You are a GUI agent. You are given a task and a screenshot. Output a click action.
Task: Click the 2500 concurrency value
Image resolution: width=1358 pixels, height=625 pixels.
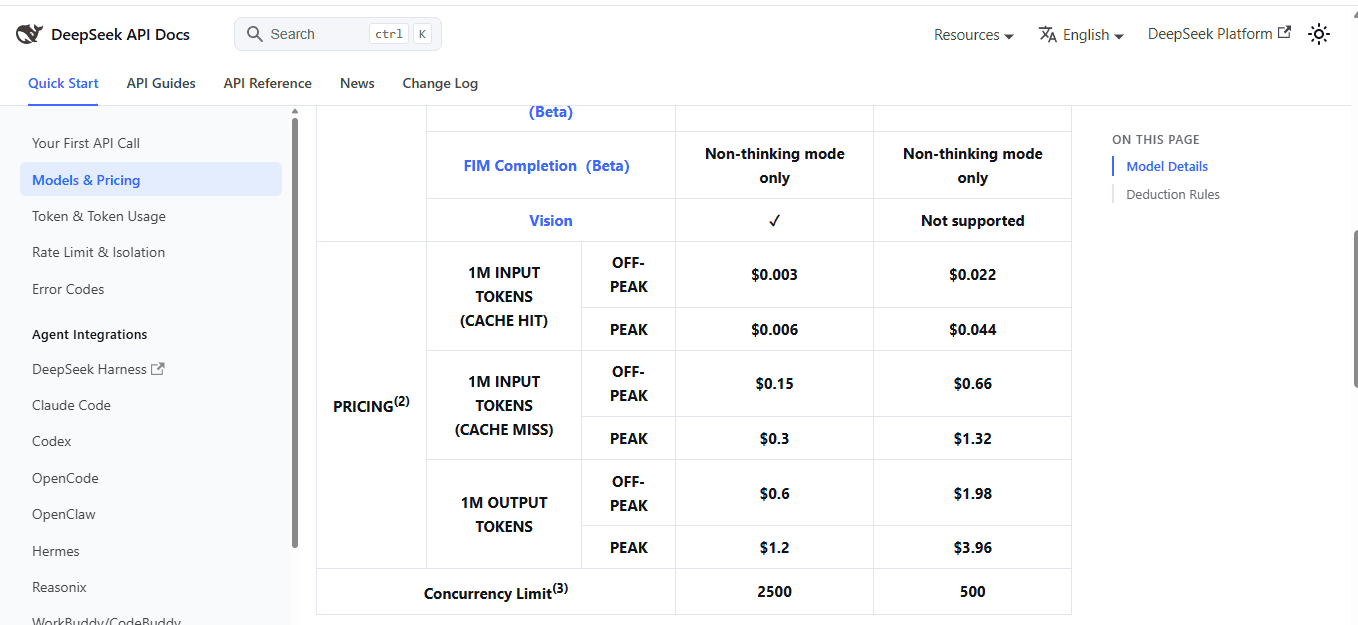point(775,591)
